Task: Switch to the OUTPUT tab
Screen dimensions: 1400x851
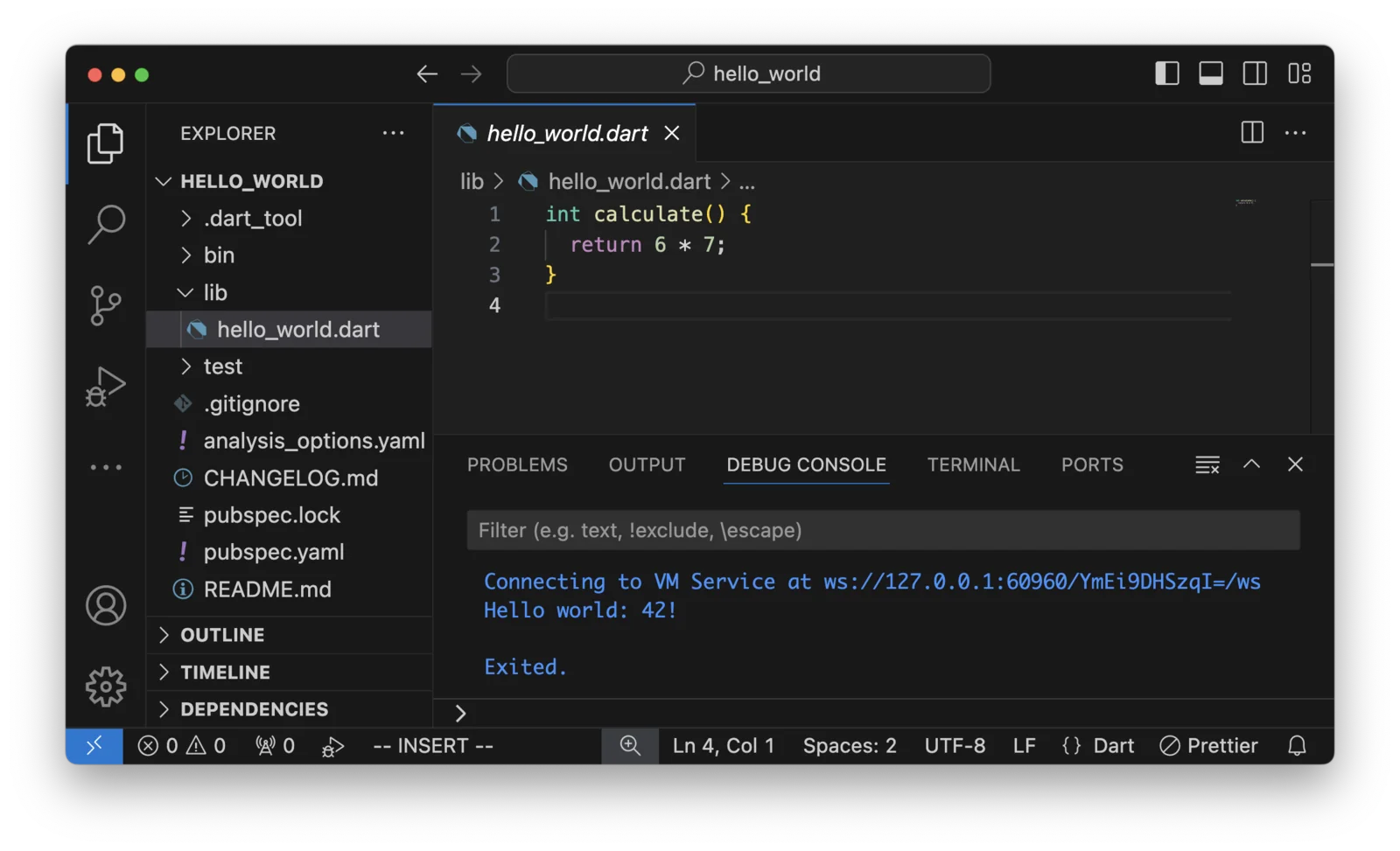Action: [647, 465]
